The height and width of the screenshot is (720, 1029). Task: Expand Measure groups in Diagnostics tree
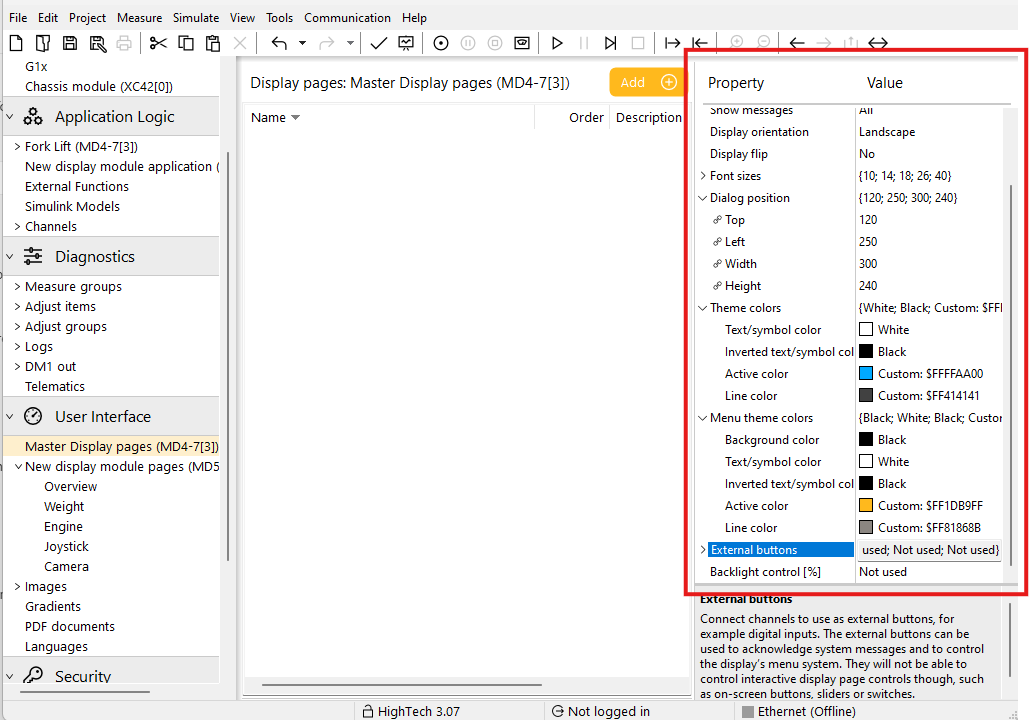coord(17,287)
